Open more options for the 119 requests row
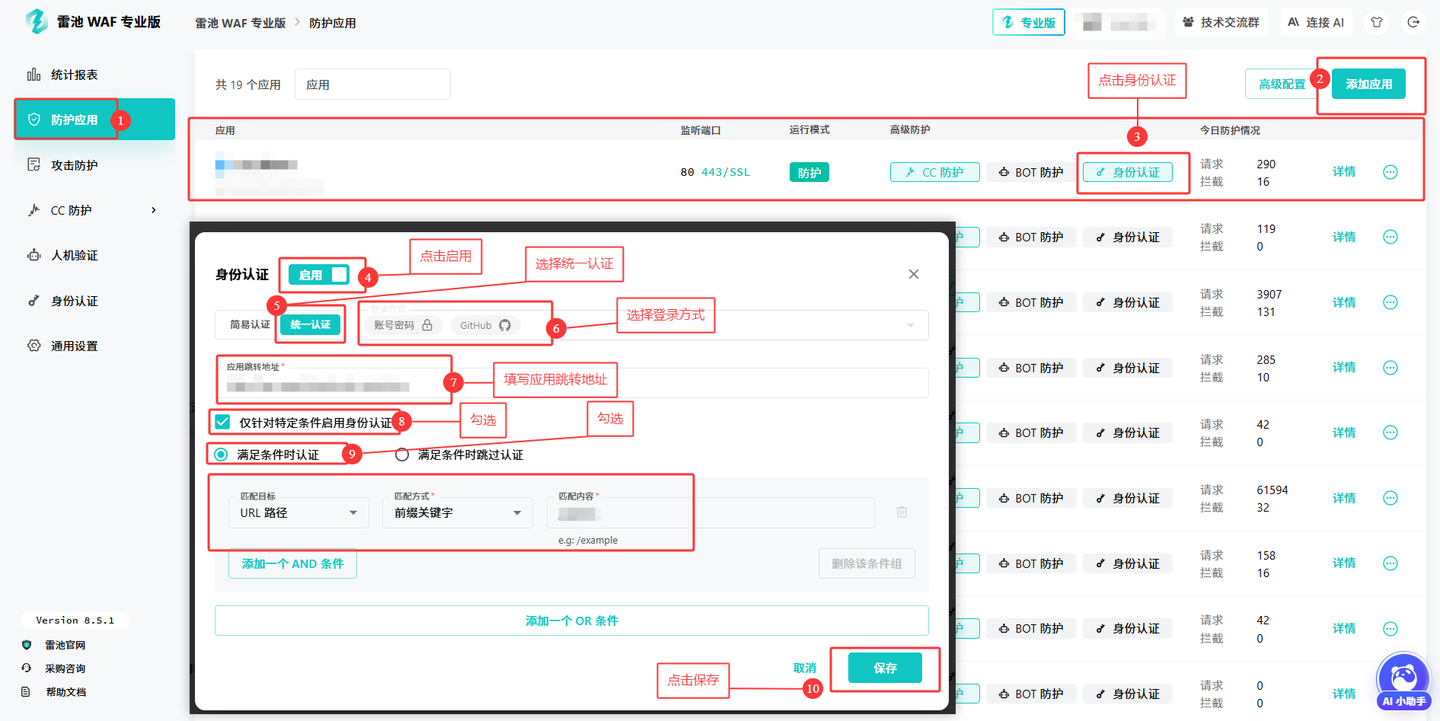 coord(1390,237)
